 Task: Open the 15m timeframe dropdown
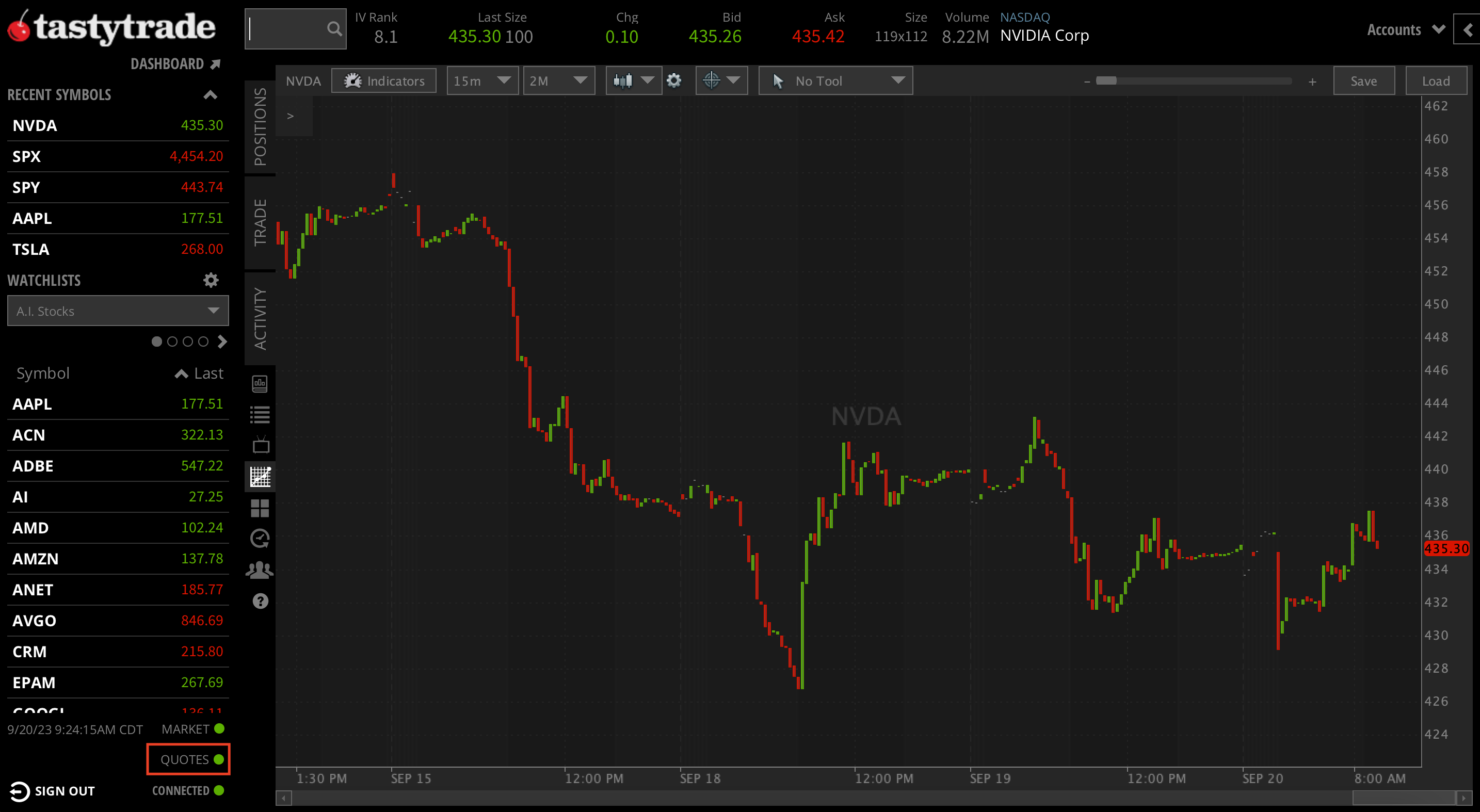point(482,80)
